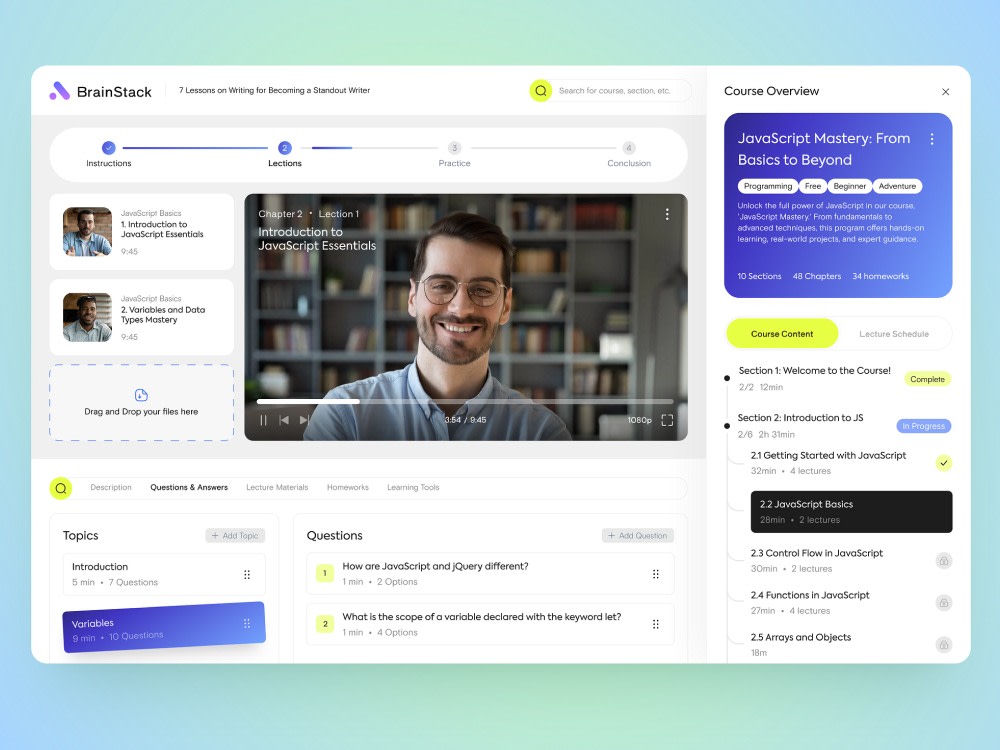Open the Homeworks tab
The width and height of the screenshot is (1000, 750).
point(348,487)
